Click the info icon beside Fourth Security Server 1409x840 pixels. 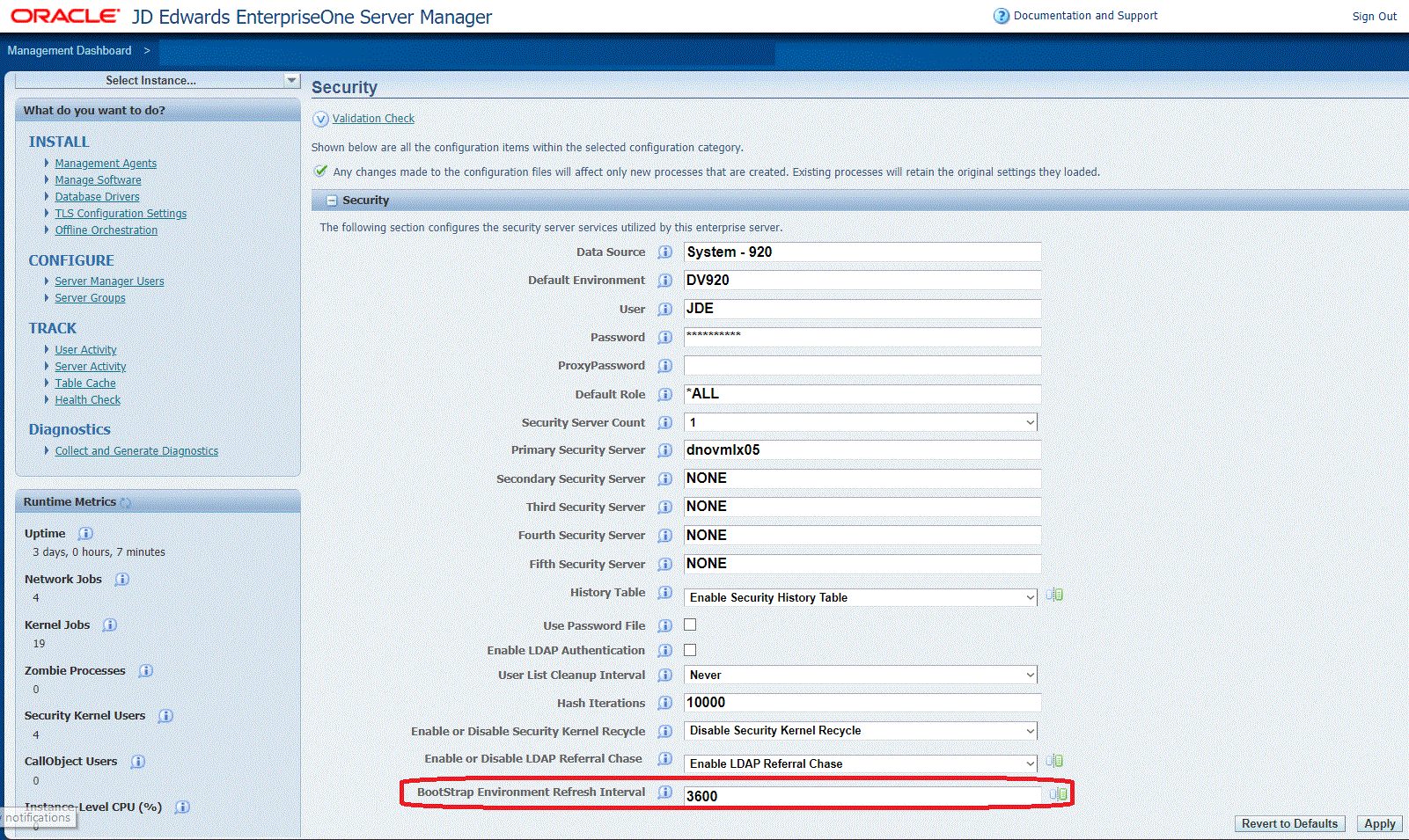[x=665, y=536]
